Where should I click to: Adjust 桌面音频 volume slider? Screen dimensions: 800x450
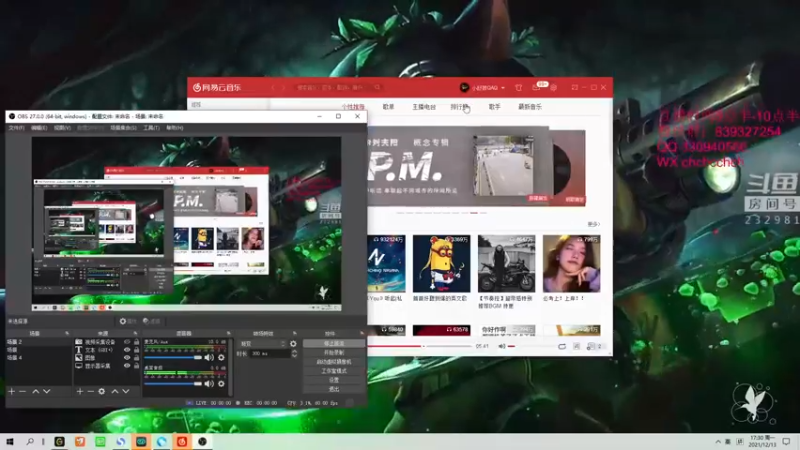(x=173, y=383)
